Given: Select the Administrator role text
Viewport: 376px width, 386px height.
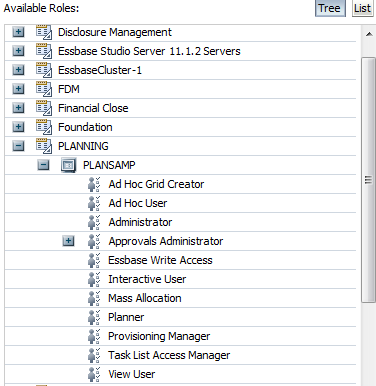Looking at the screenshot, I should 140,222.
